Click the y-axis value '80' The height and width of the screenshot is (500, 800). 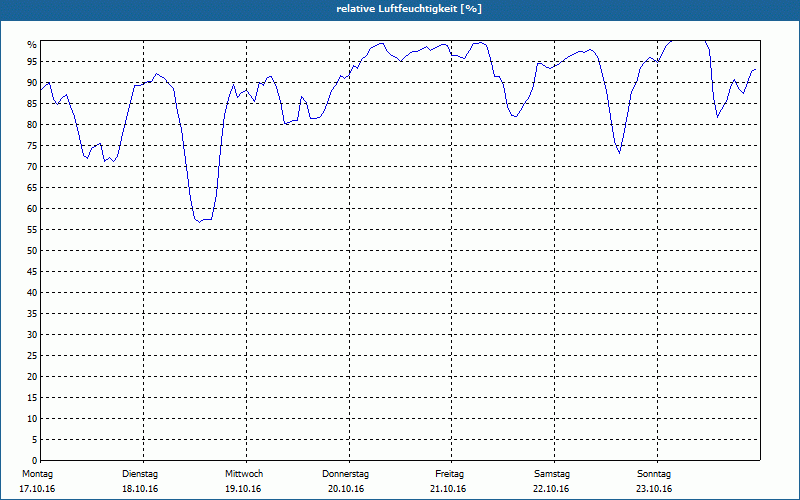coord(32,124)
